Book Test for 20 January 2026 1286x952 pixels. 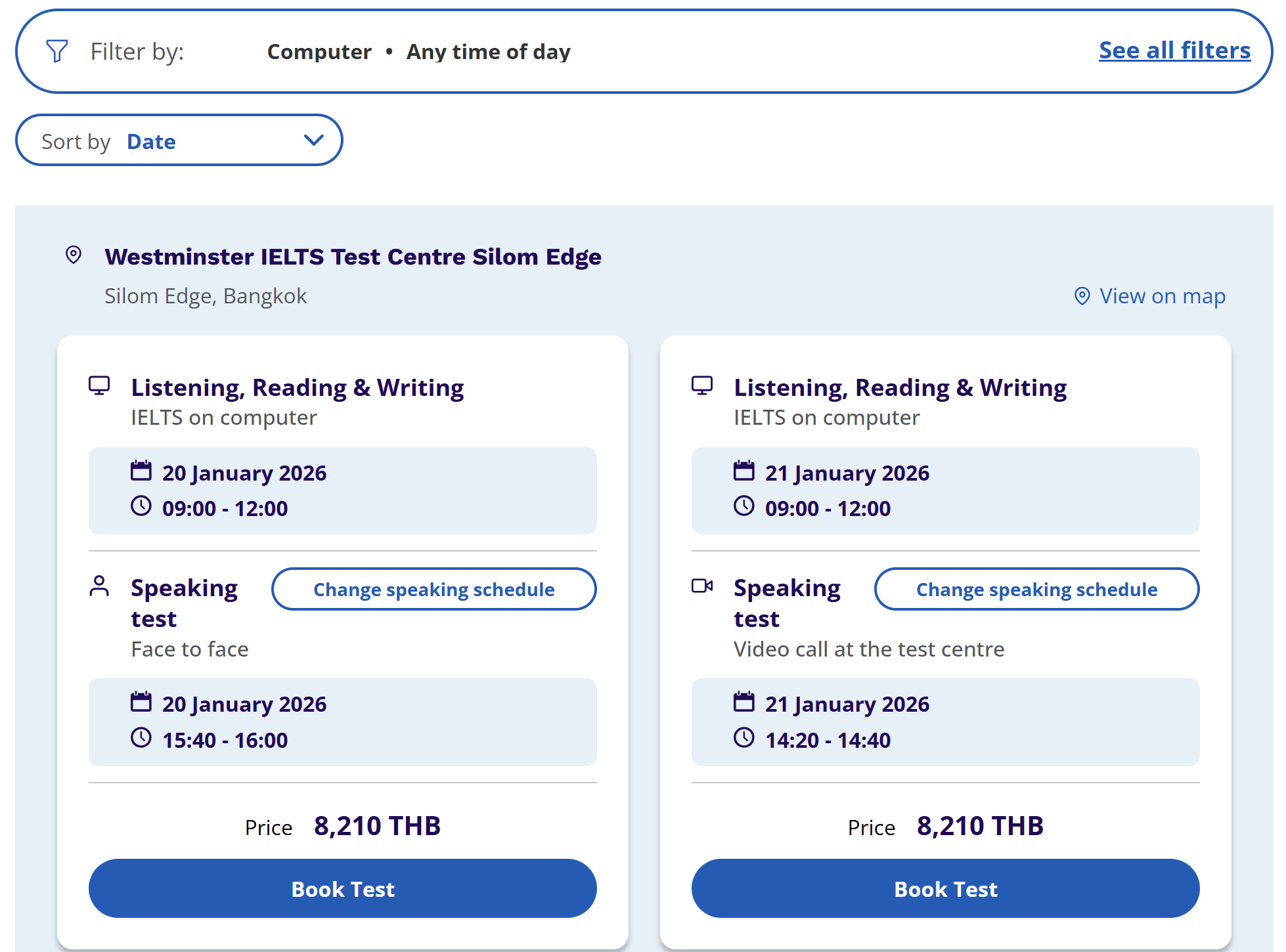[343, 889]
